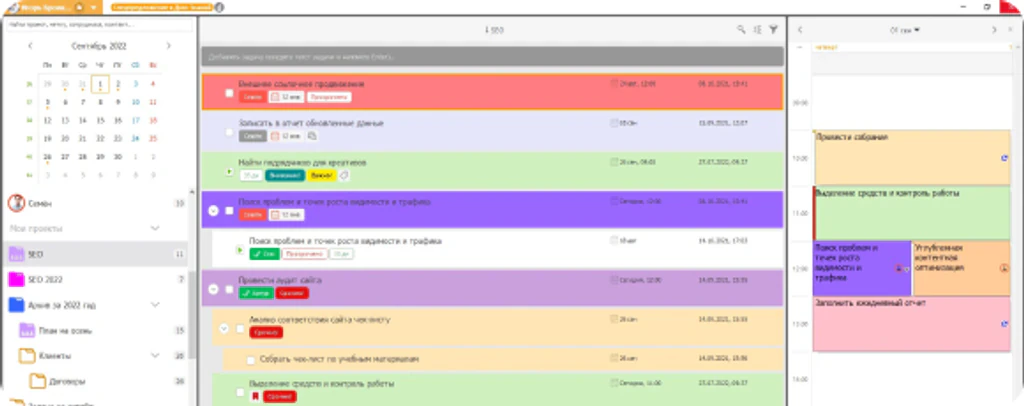Click the yellow Важно tag on Найти подрядчиков
Viewport: 1024px width, 406px height.
(x=321, y=175)
